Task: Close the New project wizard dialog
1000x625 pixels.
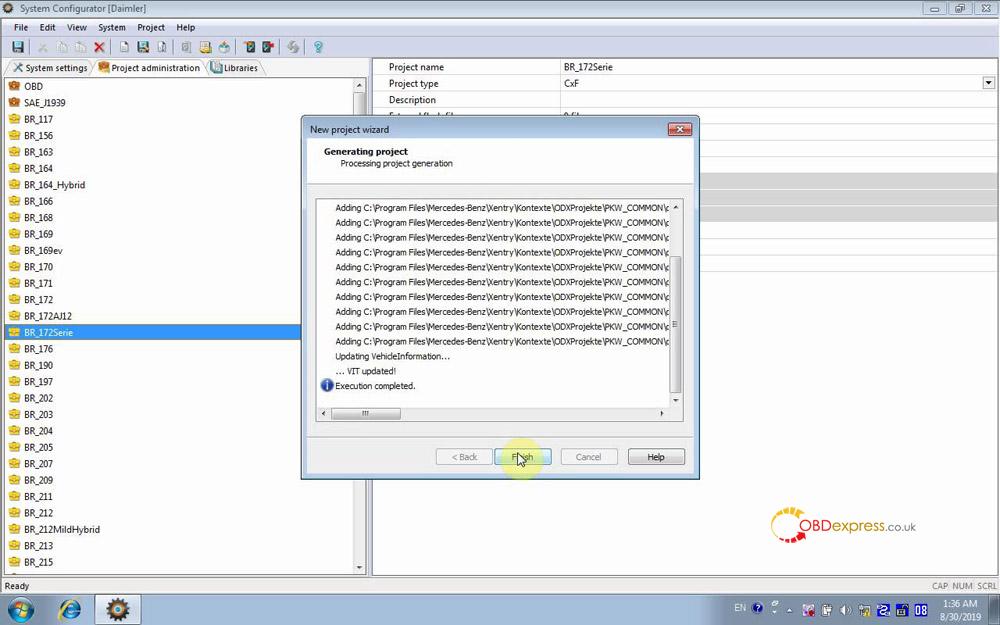Action: pyautogui.click(x=680, y=129)
